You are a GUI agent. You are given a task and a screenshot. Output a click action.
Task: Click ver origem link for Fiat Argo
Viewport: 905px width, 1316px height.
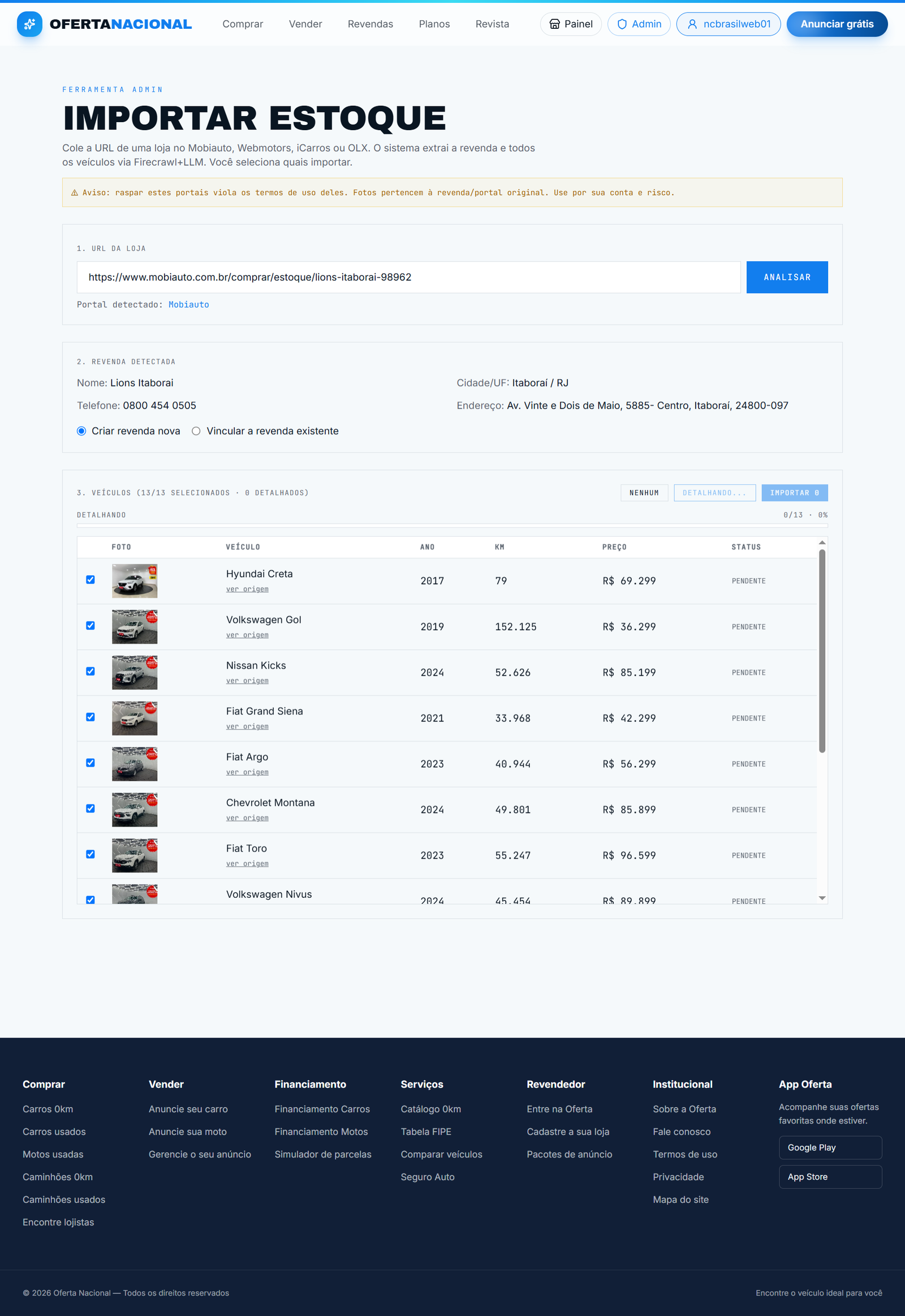(247, 773)
